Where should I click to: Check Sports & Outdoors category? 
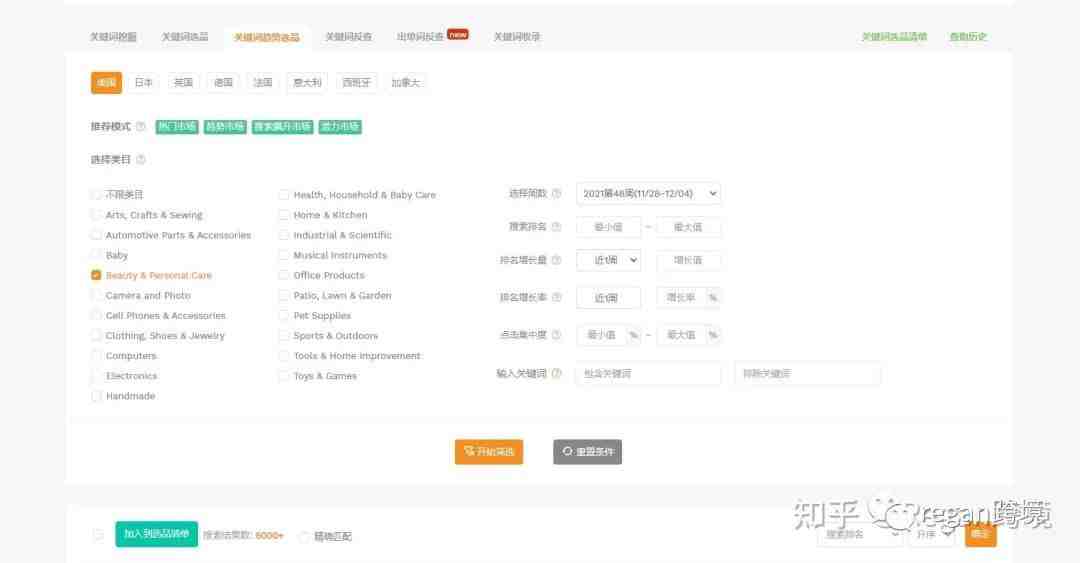(284, 336)
